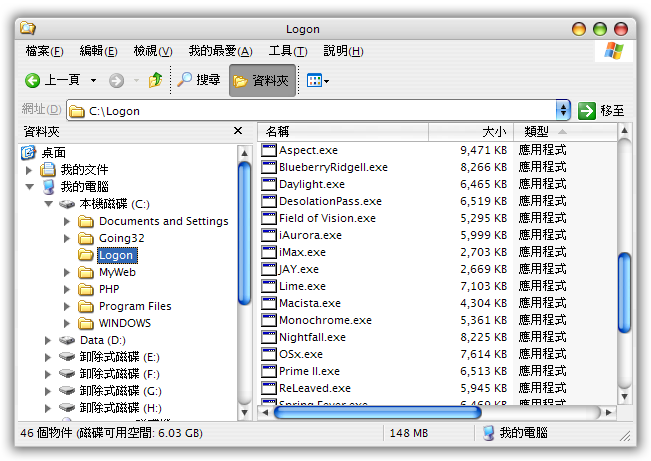Click the greyed Forward arrow icon

pyautogui.click(x=116, y=80)
